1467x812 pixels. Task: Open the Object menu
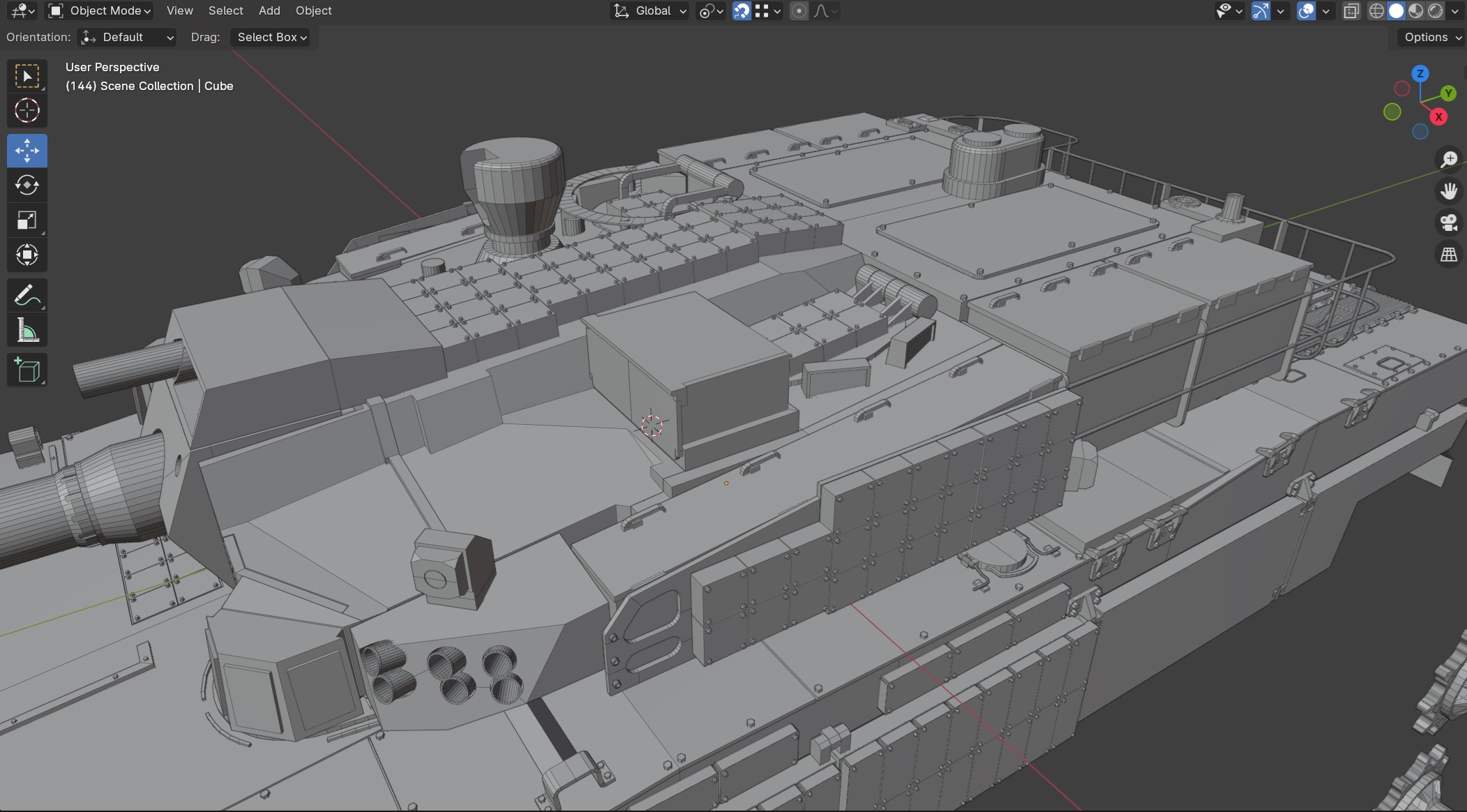click(x=313, y=10)
